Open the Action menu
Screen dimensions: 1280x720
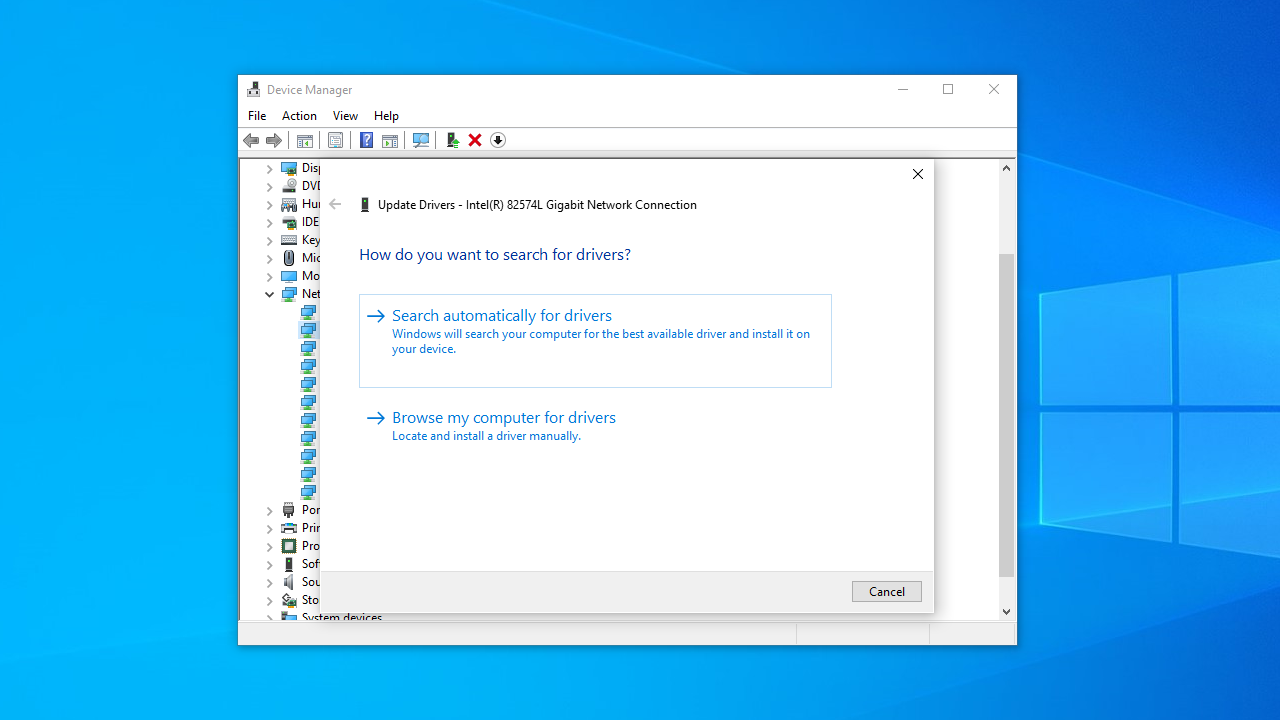pyautogui.click(x=299, y=116)
